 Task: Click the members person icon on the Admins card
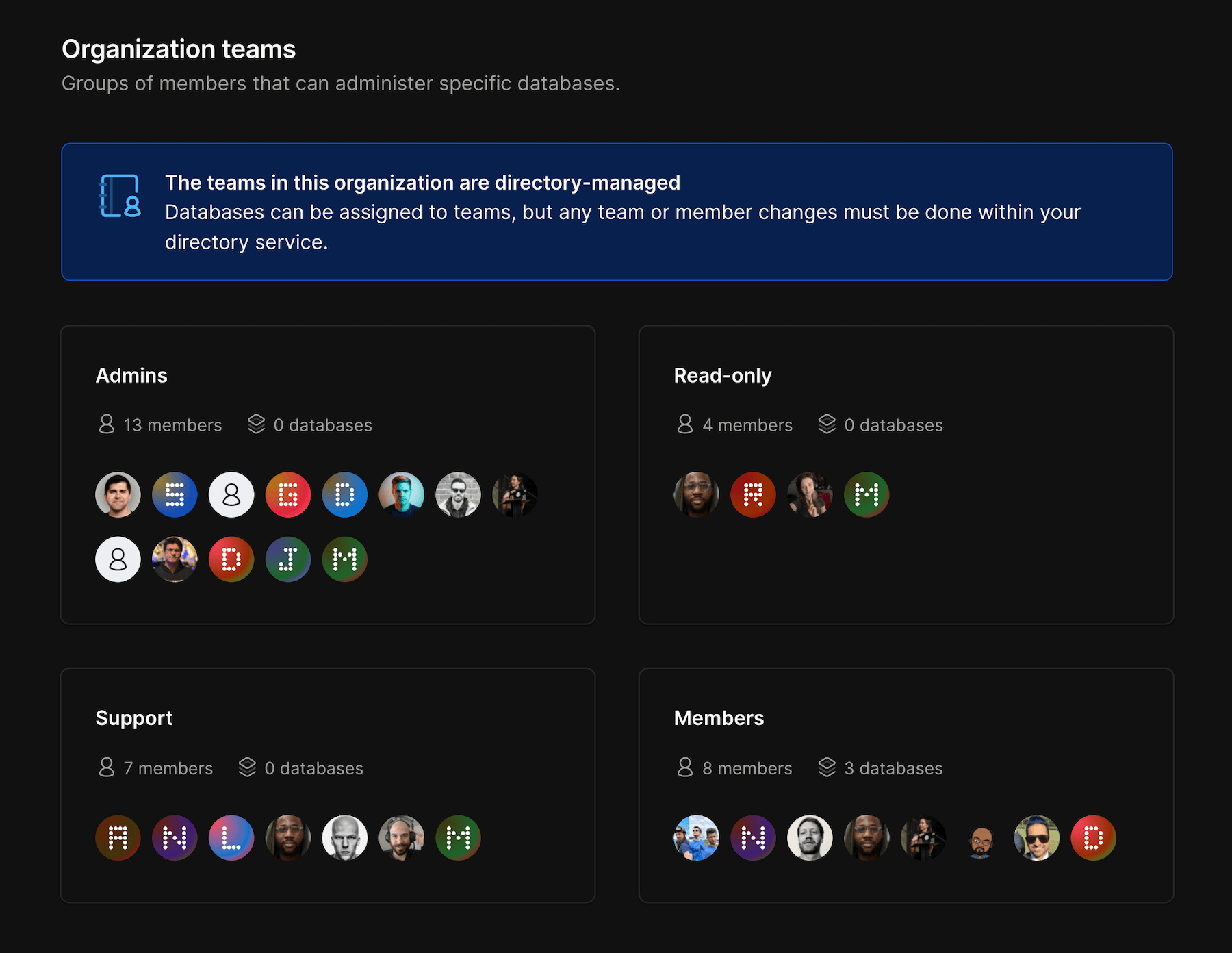pos(106,424)
